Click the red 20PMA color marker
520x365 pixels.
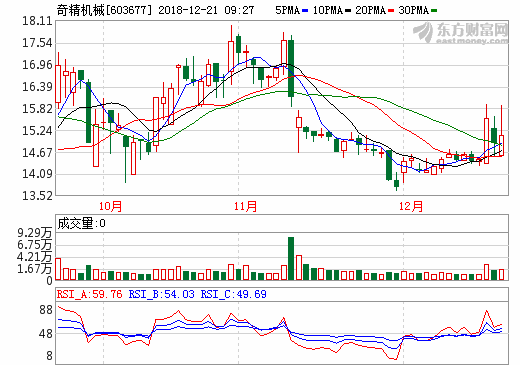[391, 11]
